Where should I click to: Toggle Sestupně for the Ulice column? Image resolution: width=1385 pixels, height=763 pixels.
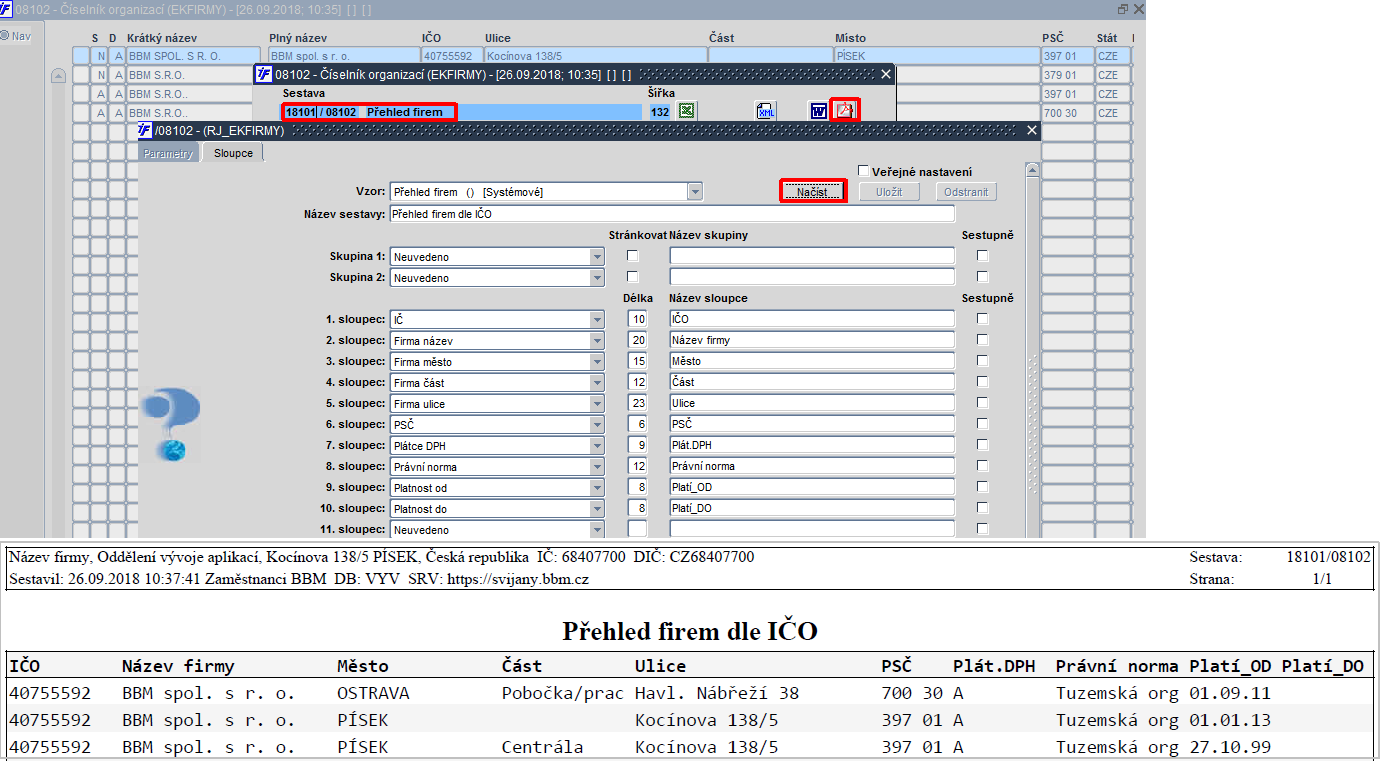pyautogui.click(x=983, y=403)
